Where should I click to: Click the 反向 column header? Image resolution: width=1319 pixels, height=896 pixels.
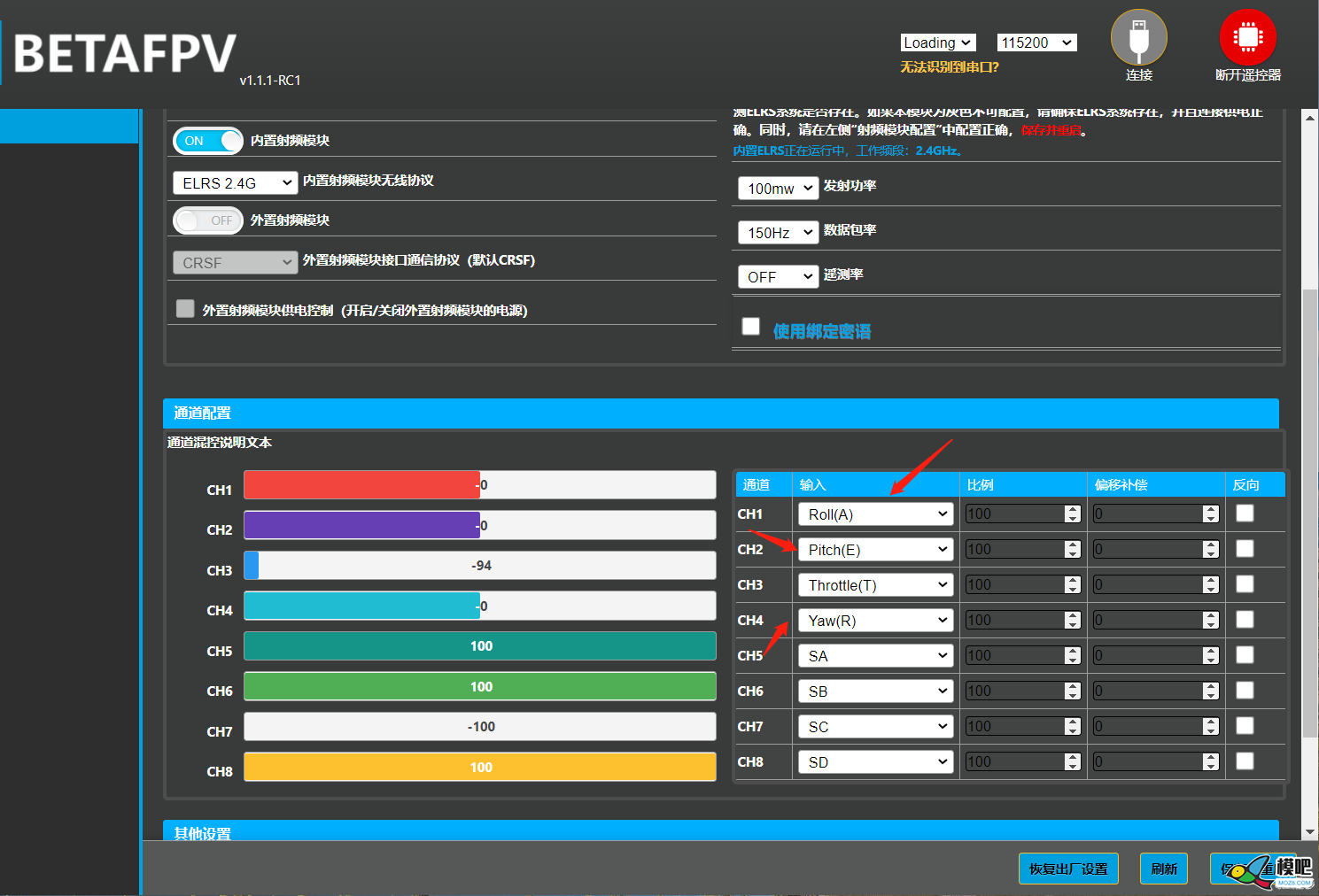(x=1245, y=484)
